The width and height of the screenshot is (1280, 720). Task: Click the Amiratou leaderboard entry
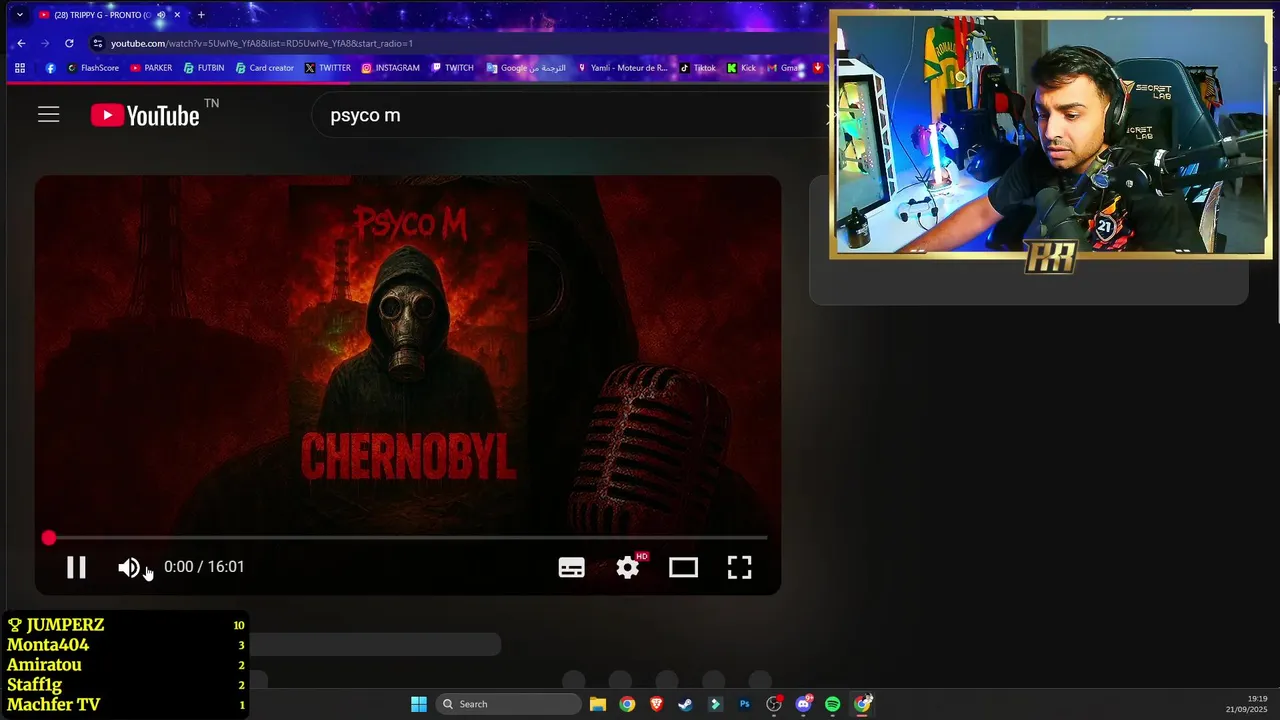[126, 665]
